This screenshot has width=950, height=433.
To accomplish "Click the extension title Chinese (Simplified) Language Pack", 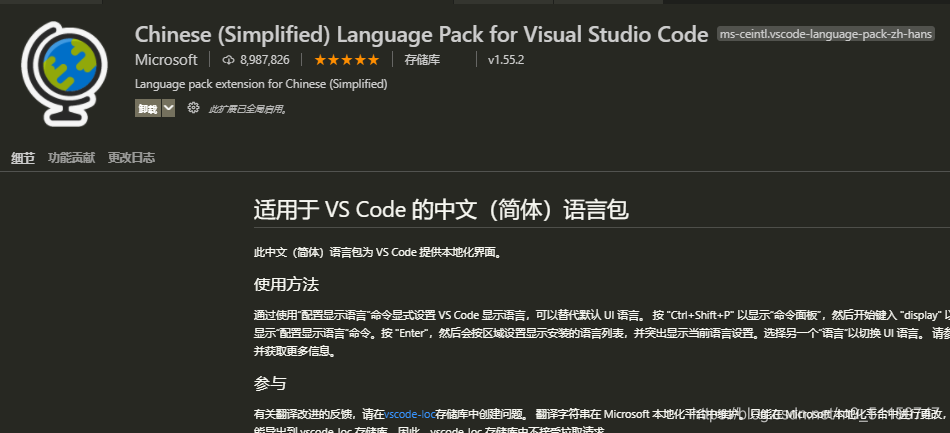I will pos(421,34).
